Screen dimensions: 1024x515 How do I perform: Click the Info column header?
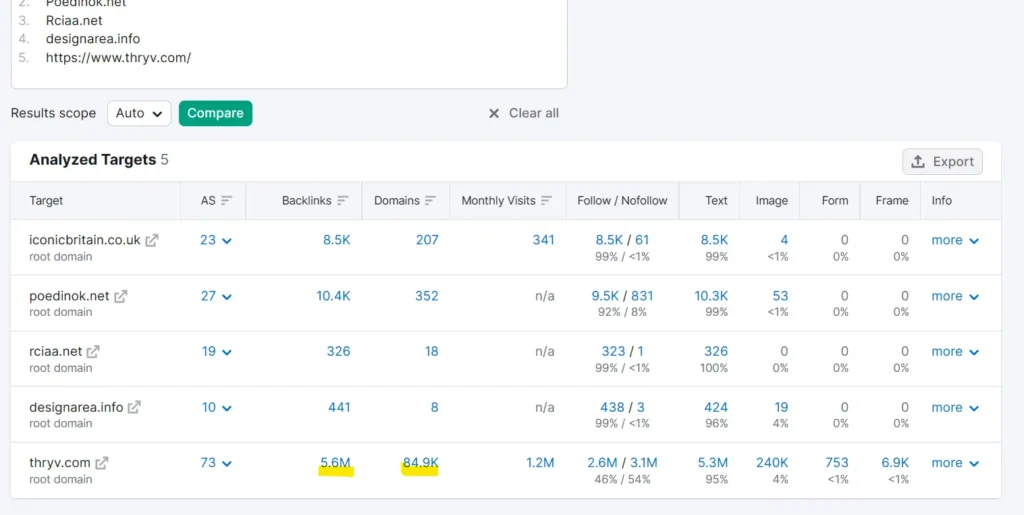[x=942, y=201]
